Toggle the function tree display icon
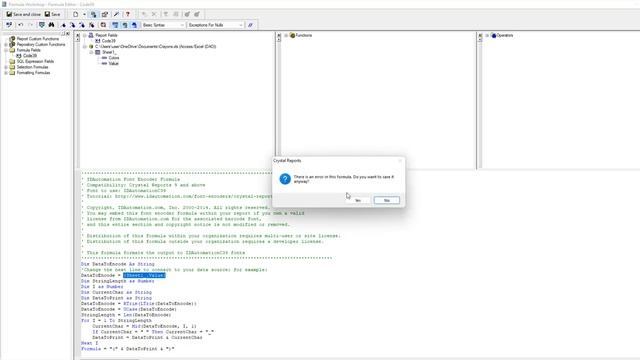 point(125,25)
